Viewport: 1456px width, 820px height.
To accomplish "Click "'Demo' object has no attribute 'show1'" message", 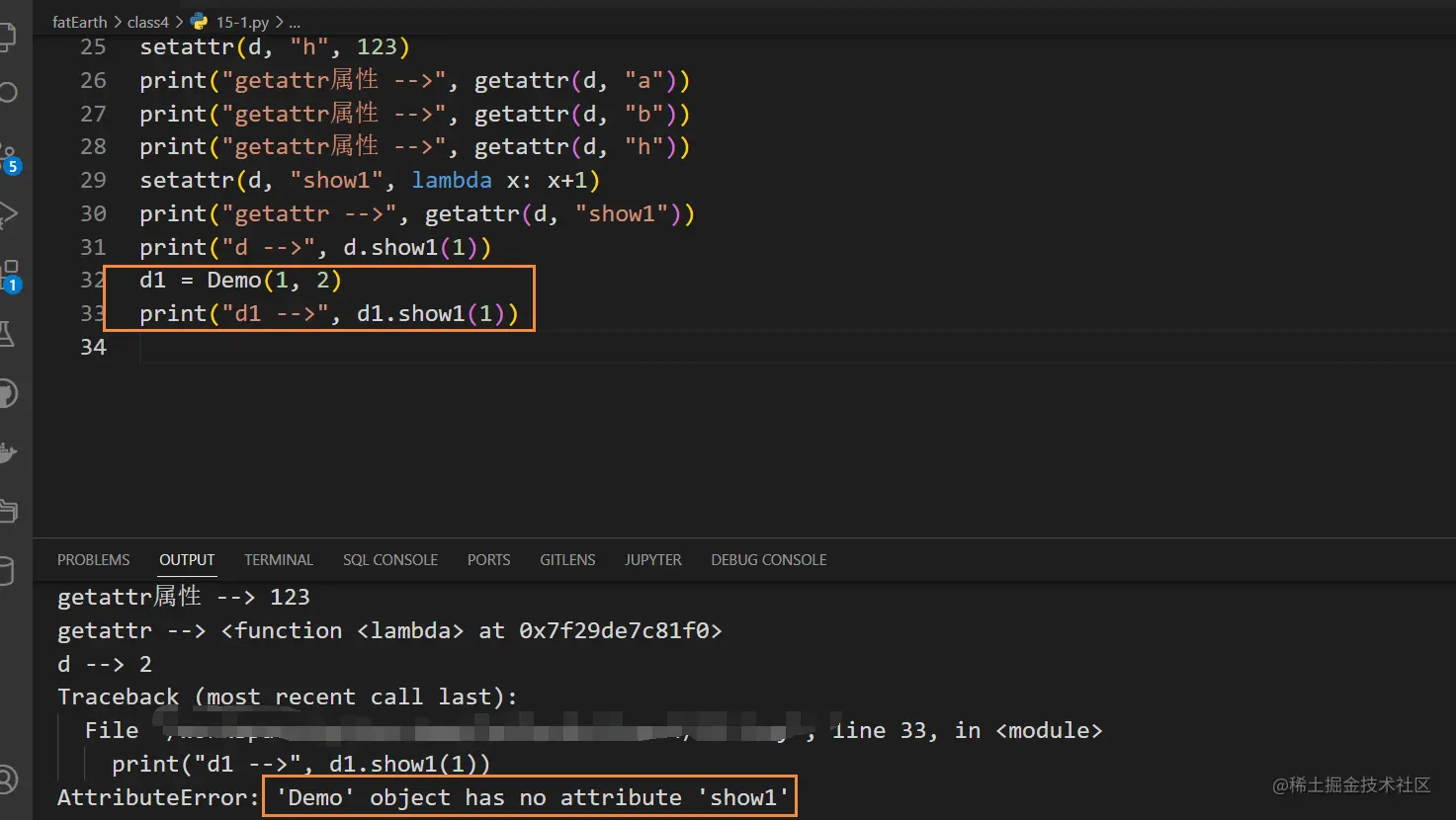I will tap(532, 797).
